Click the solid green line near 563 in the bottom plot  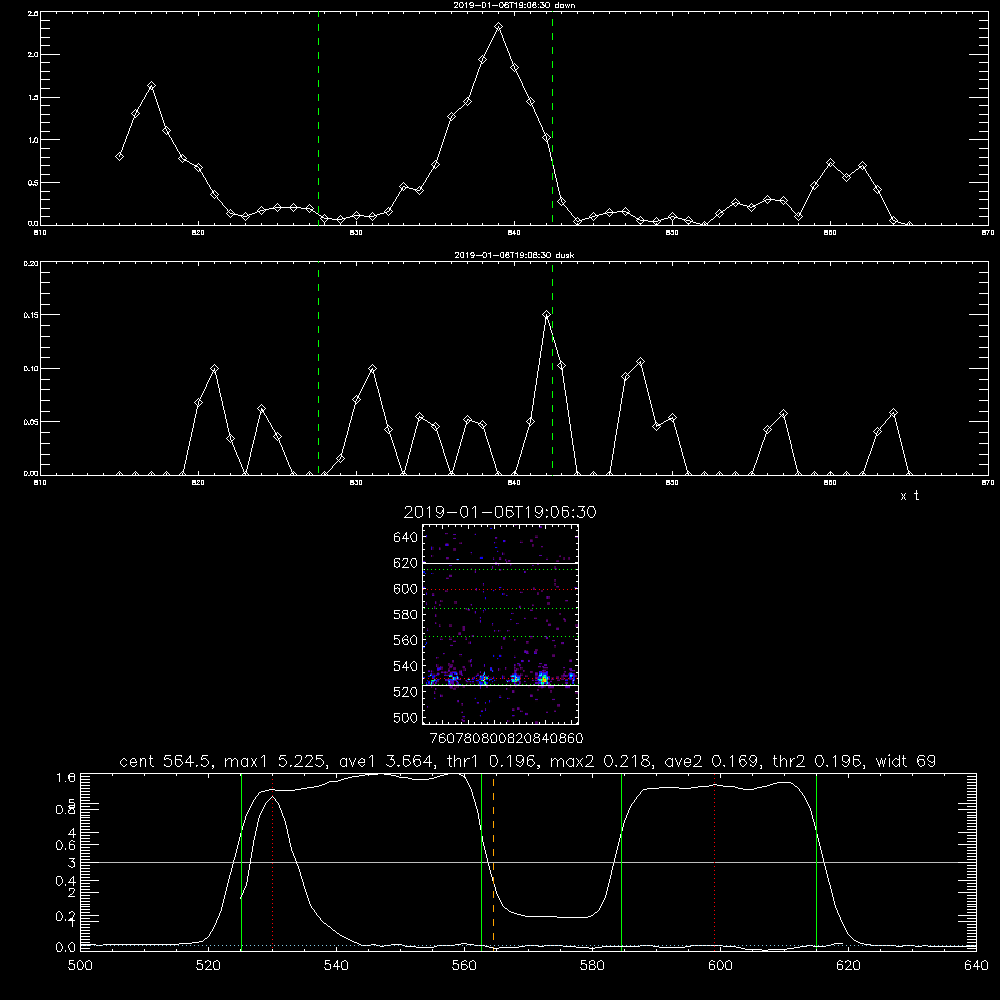point(482,861)
